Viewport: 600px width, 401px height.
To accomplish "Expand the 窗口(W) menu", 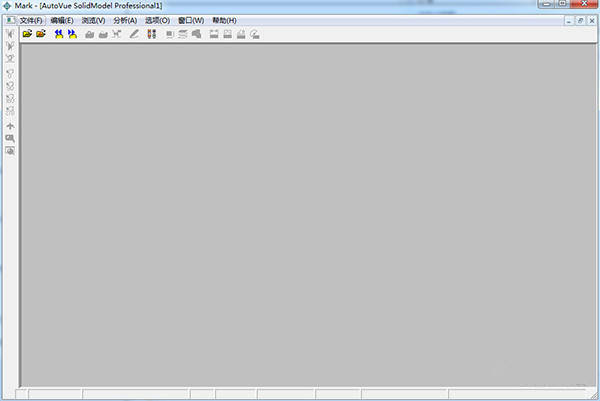I will 190,20.
